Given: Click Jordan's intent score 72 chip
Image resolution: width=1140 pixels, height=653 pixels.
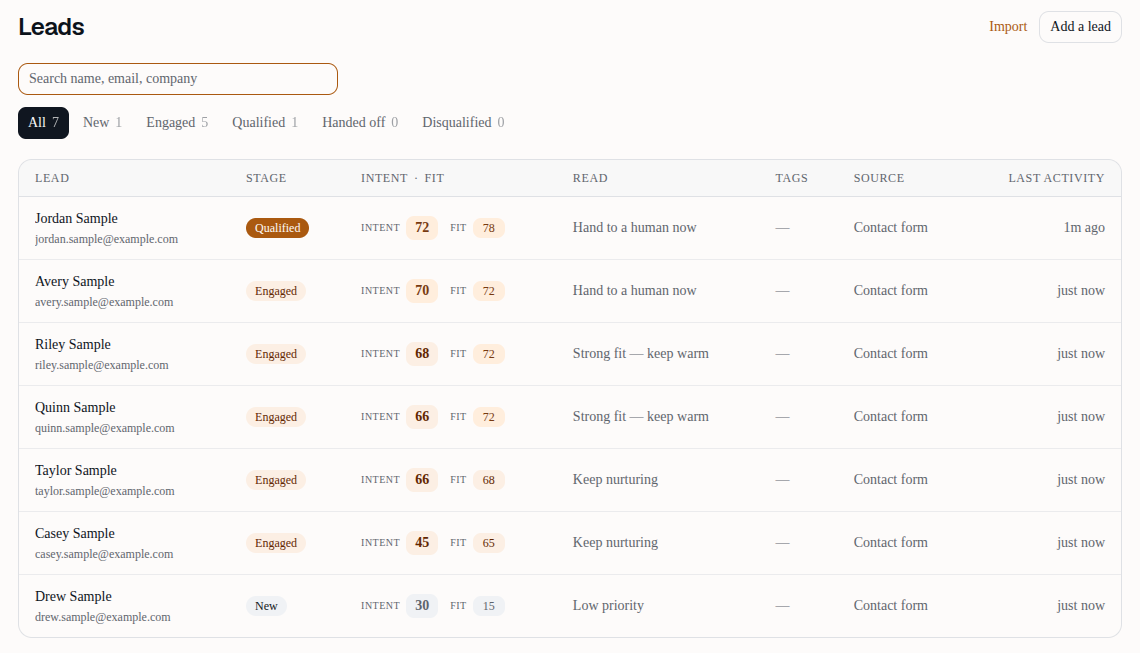Looking at the screenshot, I should [422, 228].
